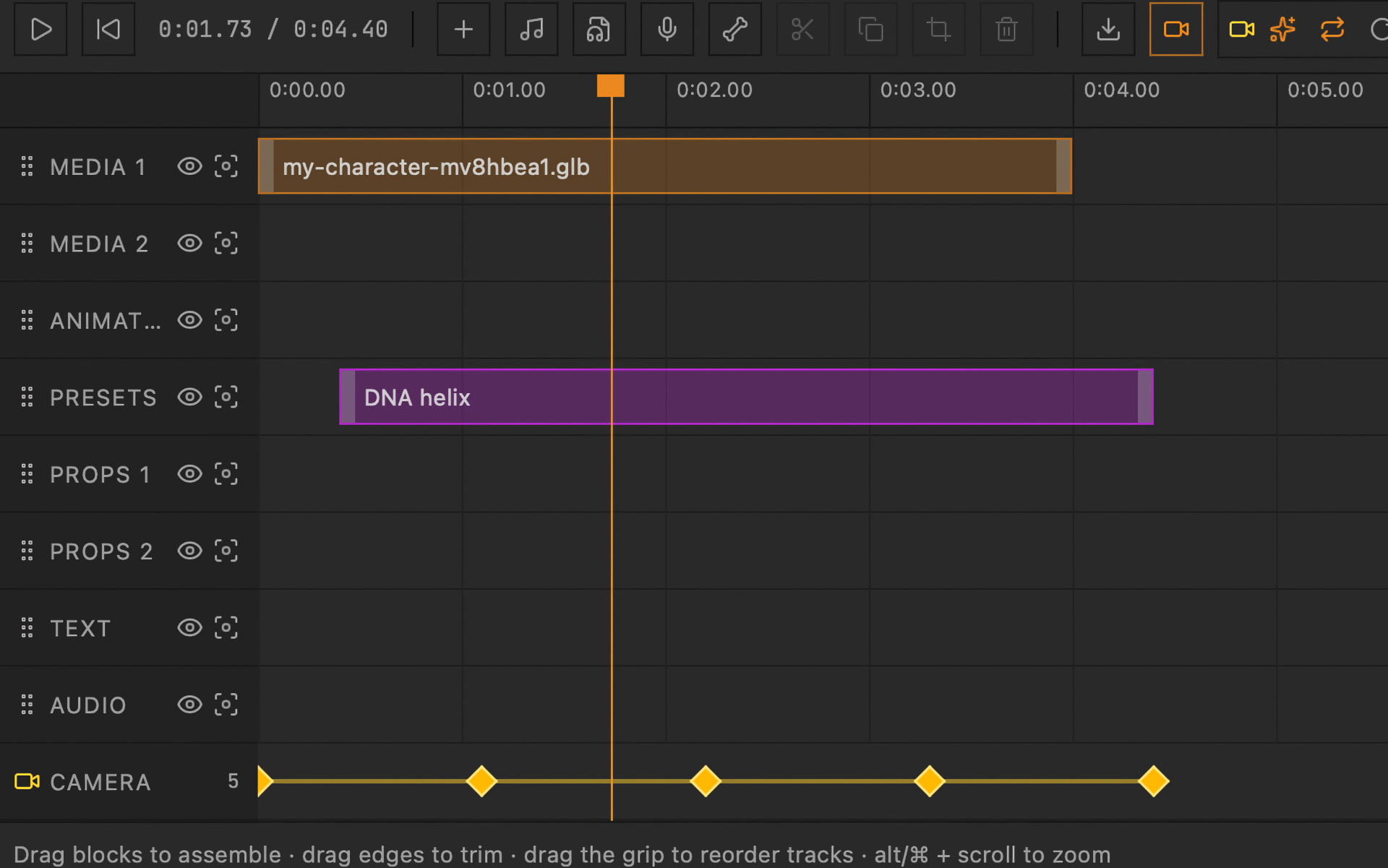Toggle PRESETS track eye icon
The width and height of the screenshot is (1388, 868).
click(x=189, y=397)
